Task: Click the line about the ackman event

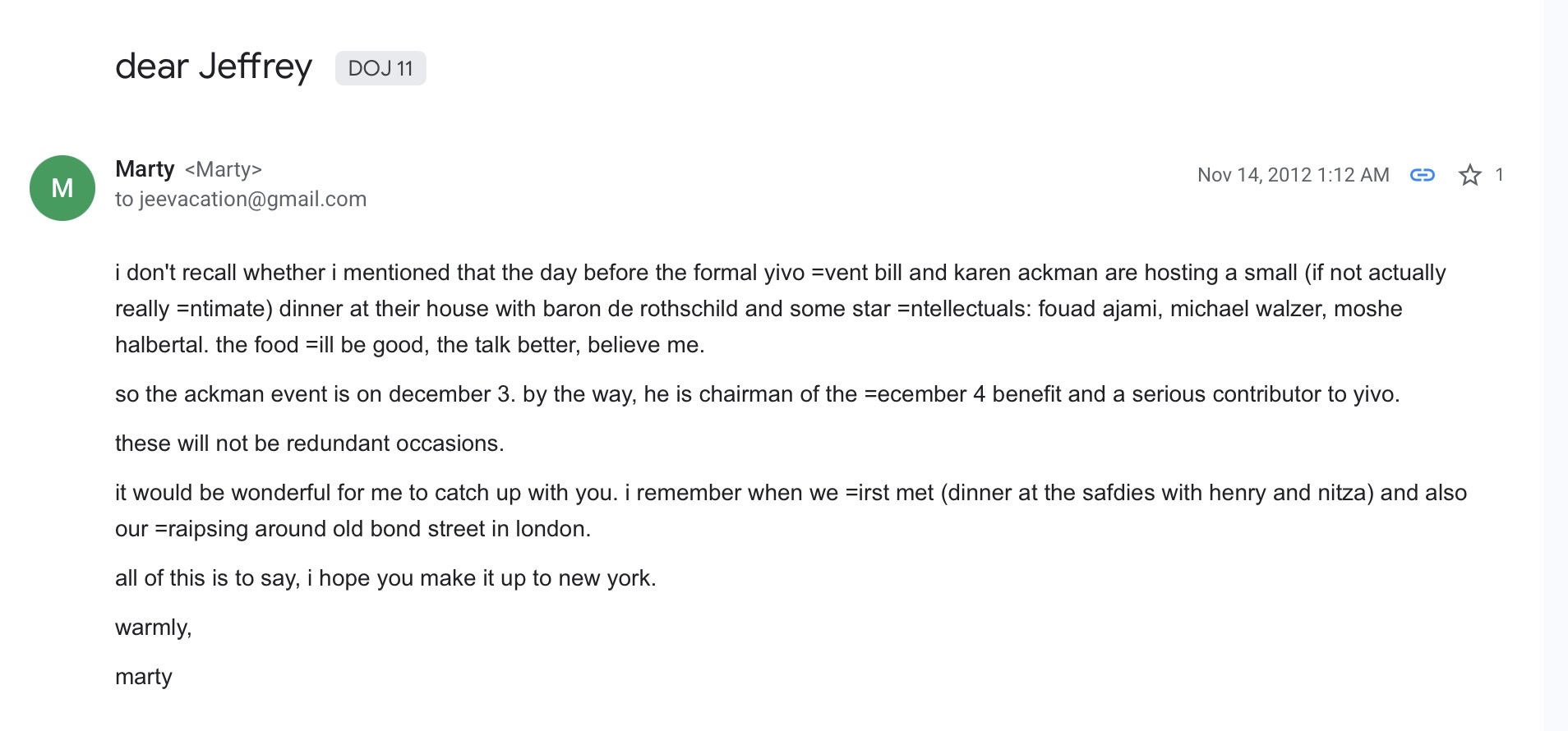Action: 756,394
